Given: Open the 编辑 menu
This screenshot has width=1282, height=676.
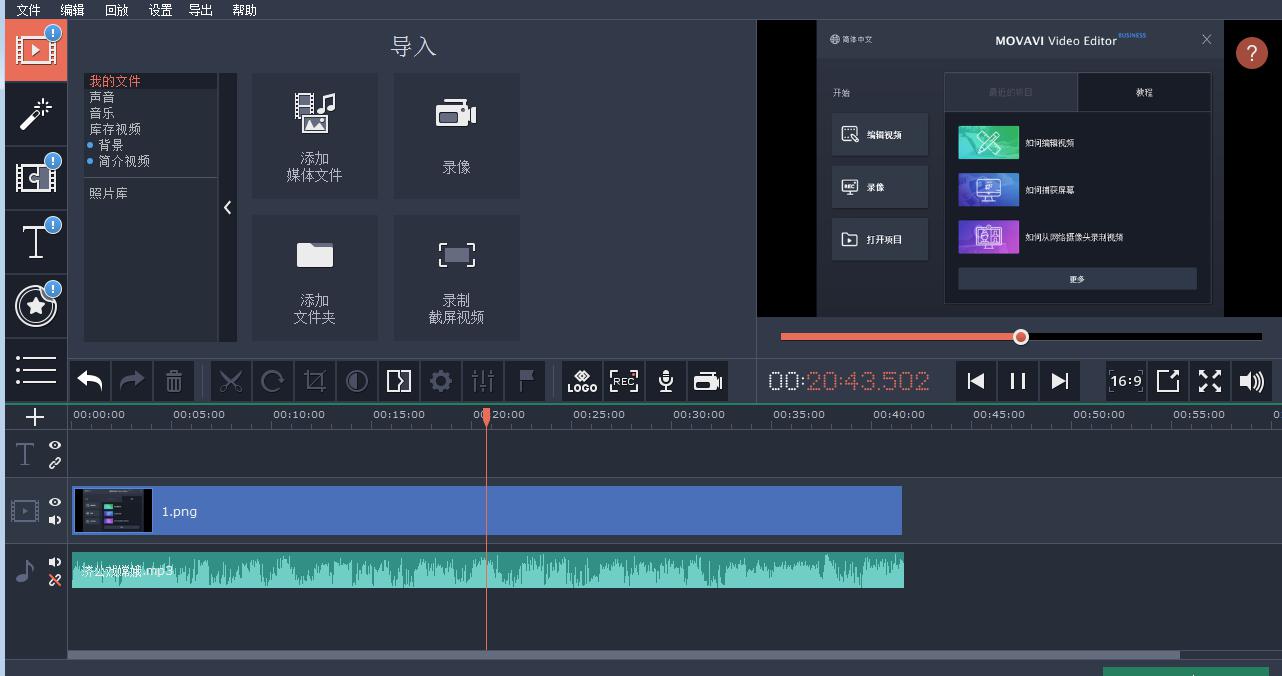Looking at the screenshot, I should [73, 10].
